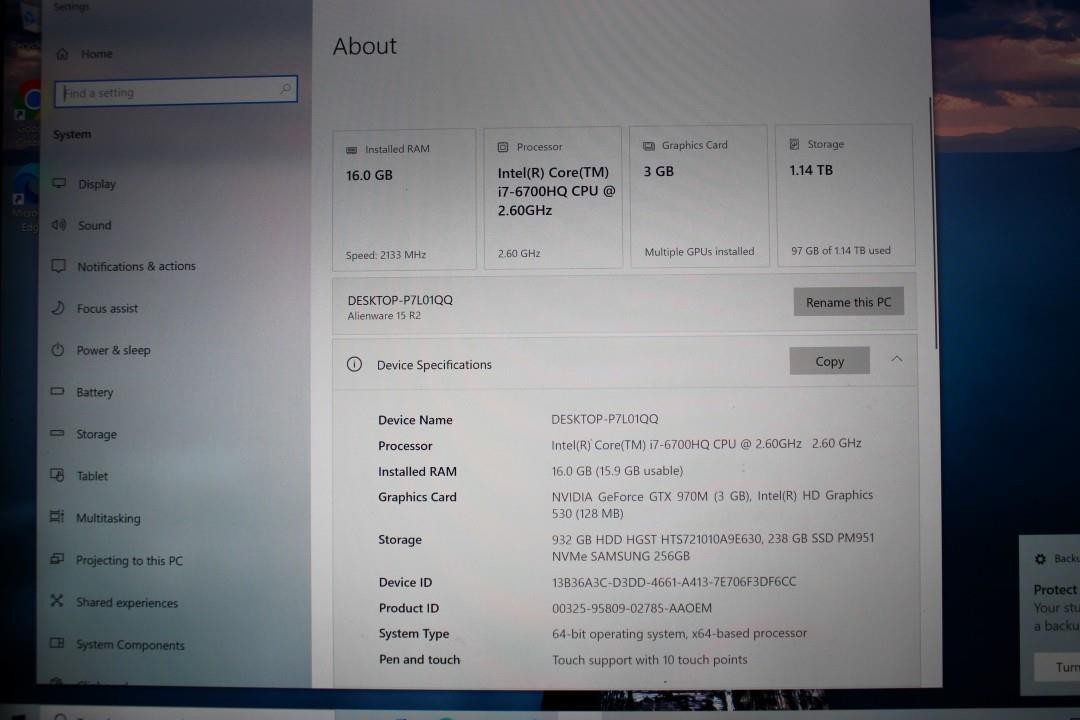Click the System heading in sidebar
Viewport: 1080px width, 720px height.
72,134
